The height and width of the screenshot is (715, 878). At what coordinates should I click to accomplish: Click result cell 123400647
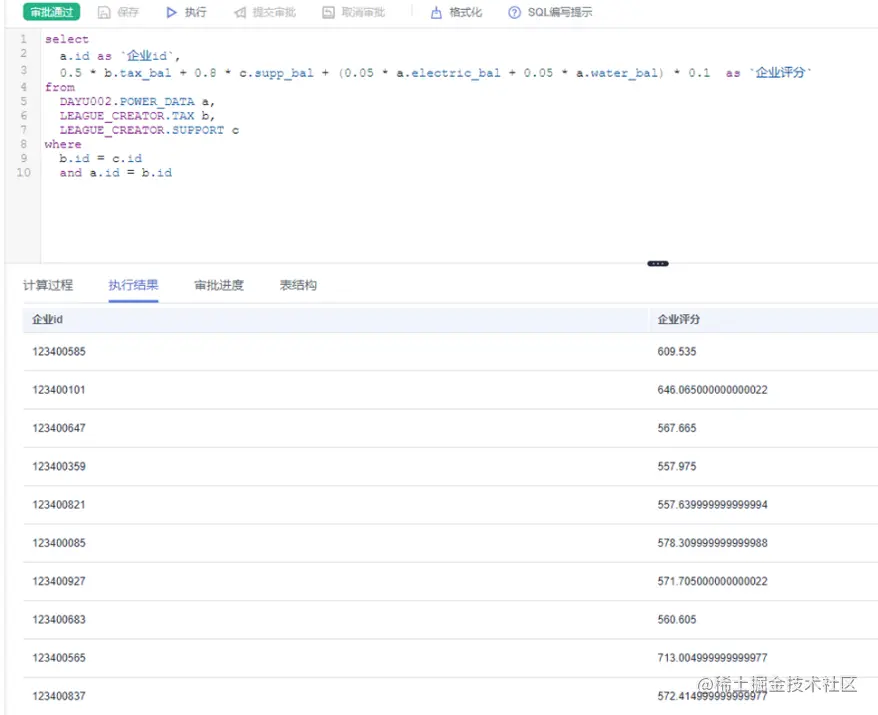pyautogui.click(x=59, y=428)
